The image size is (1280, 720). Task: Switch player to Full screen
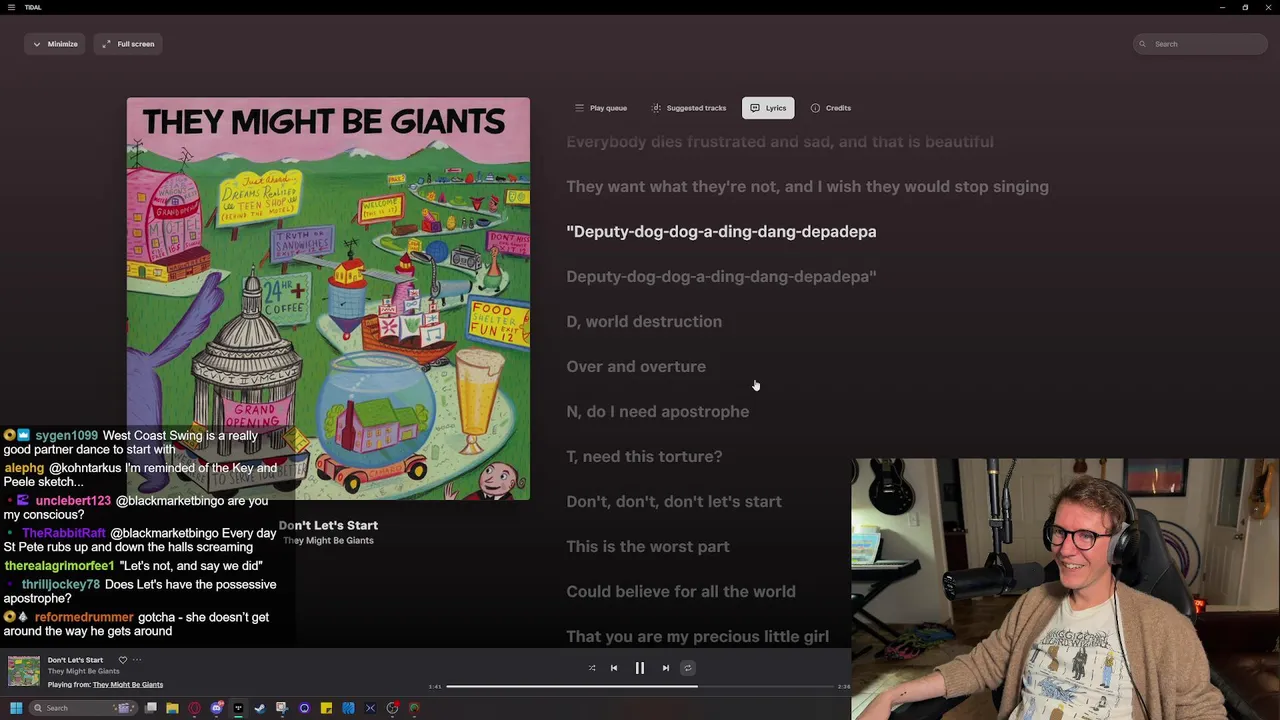[129, 44]
